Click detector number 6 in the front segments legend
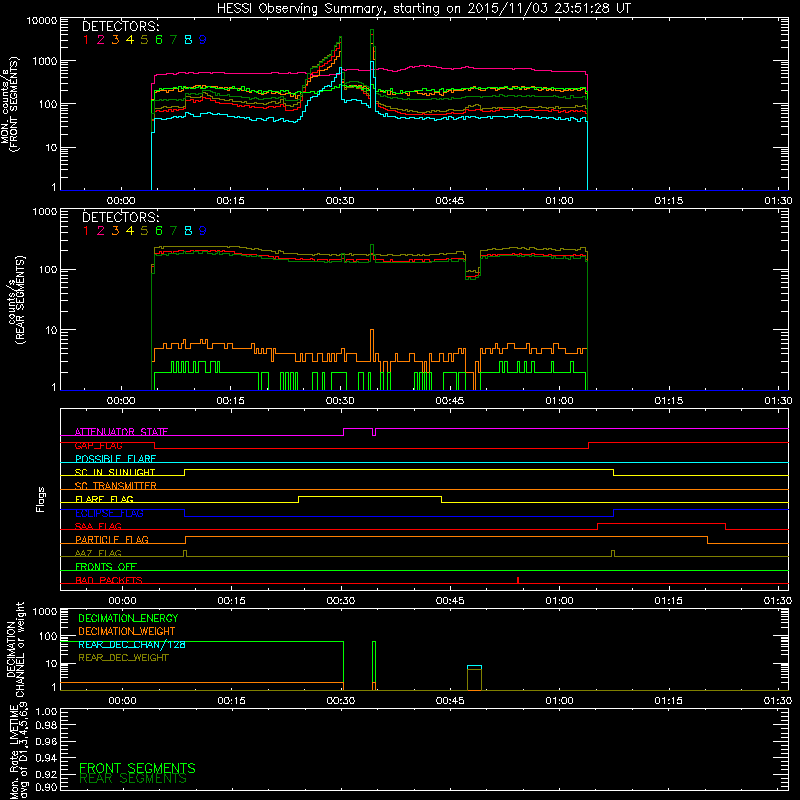The image size is (800, 800). [x=159, y=39]
